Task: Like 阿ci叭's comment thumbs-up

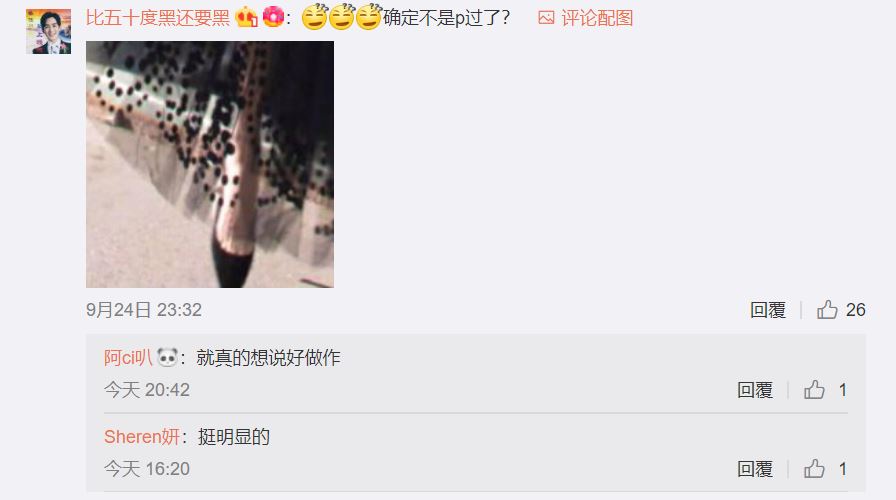Action: click(814, 390)
